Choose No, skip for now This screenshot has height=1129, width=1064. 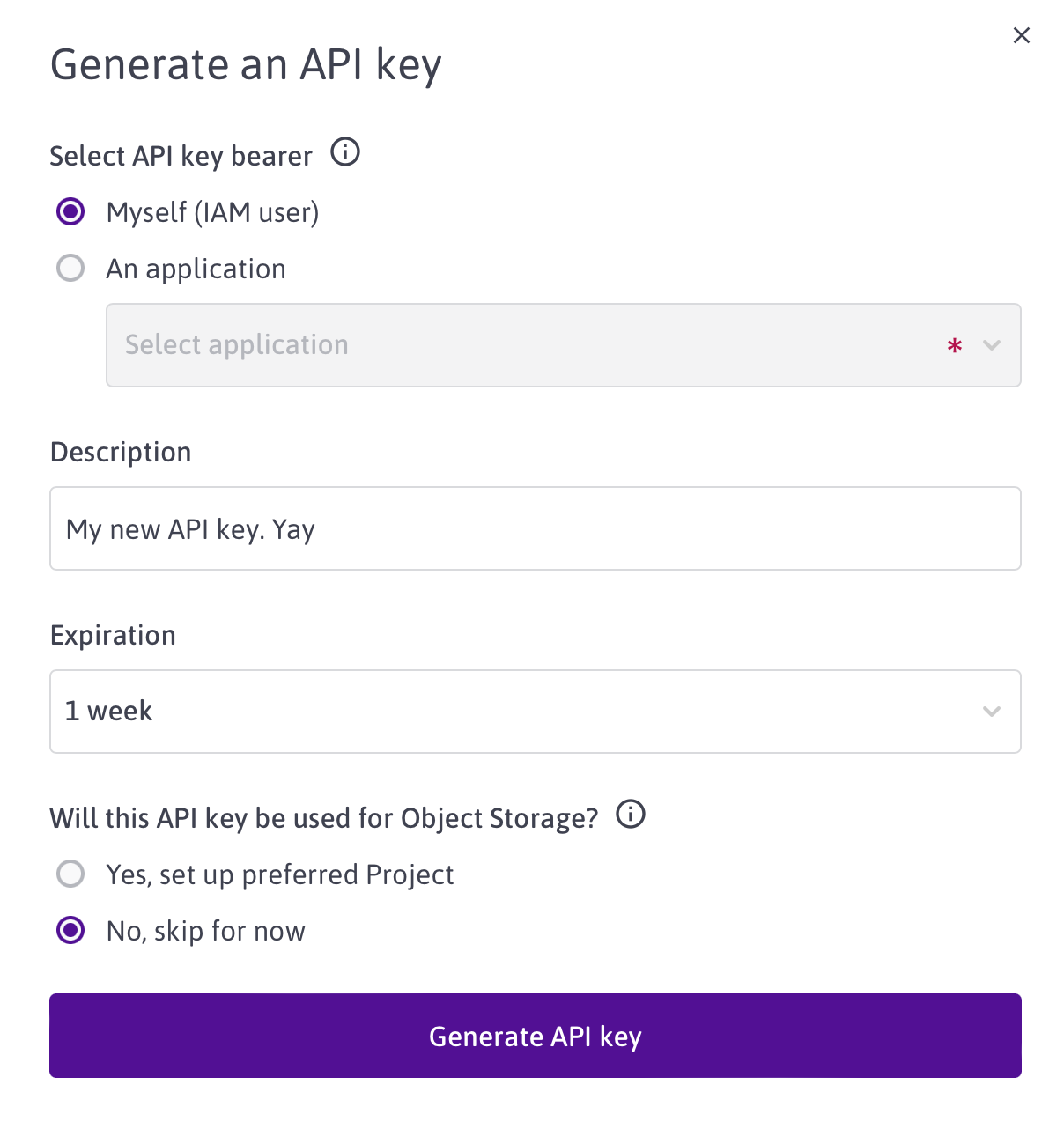coord(70,930)
